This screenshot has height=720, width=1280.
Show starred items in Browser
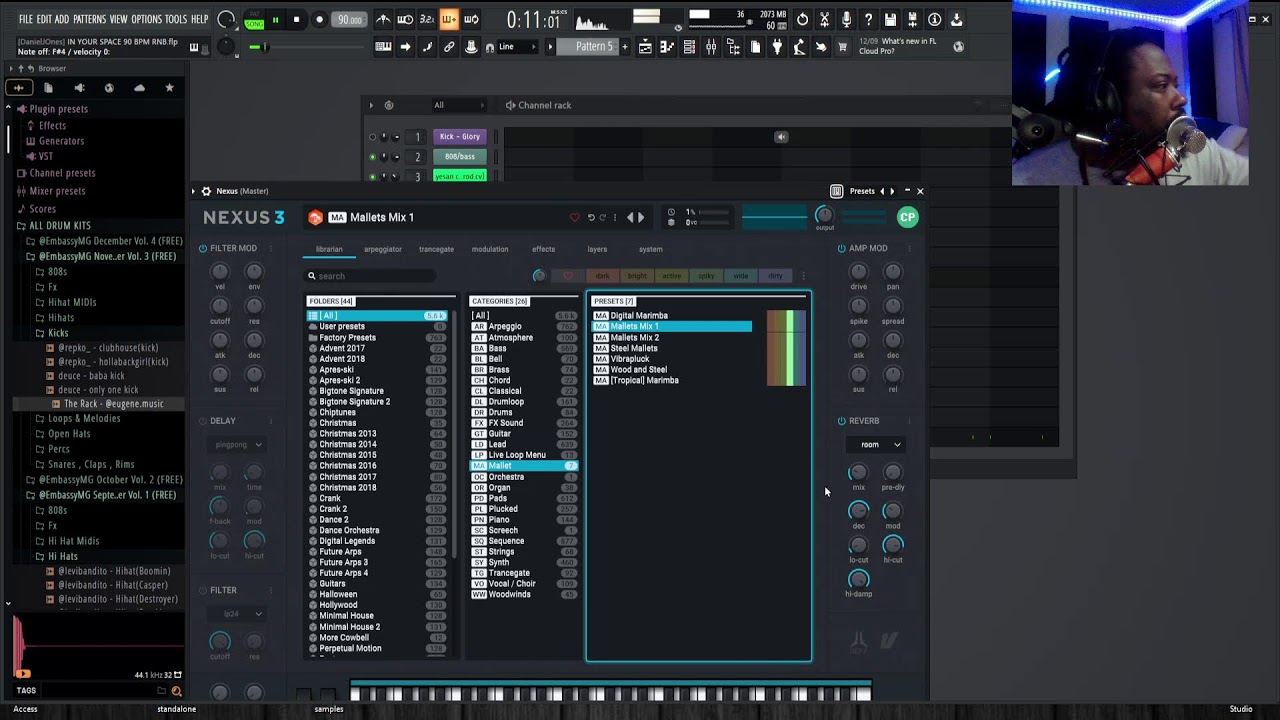click(x=169, y=88)
